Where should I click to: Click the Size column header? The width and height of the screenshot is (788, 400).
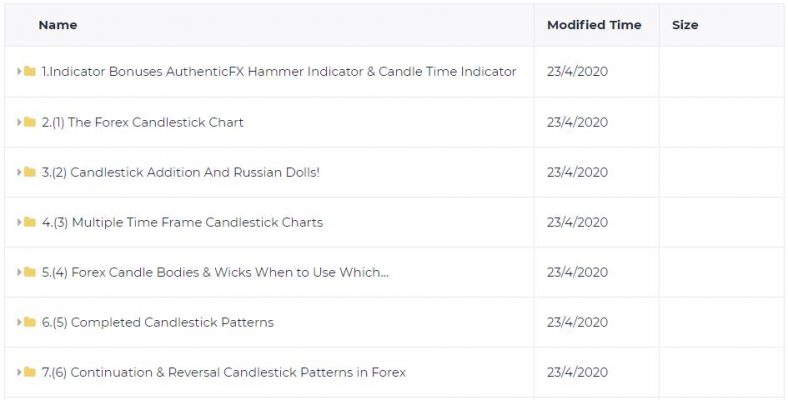685,25
